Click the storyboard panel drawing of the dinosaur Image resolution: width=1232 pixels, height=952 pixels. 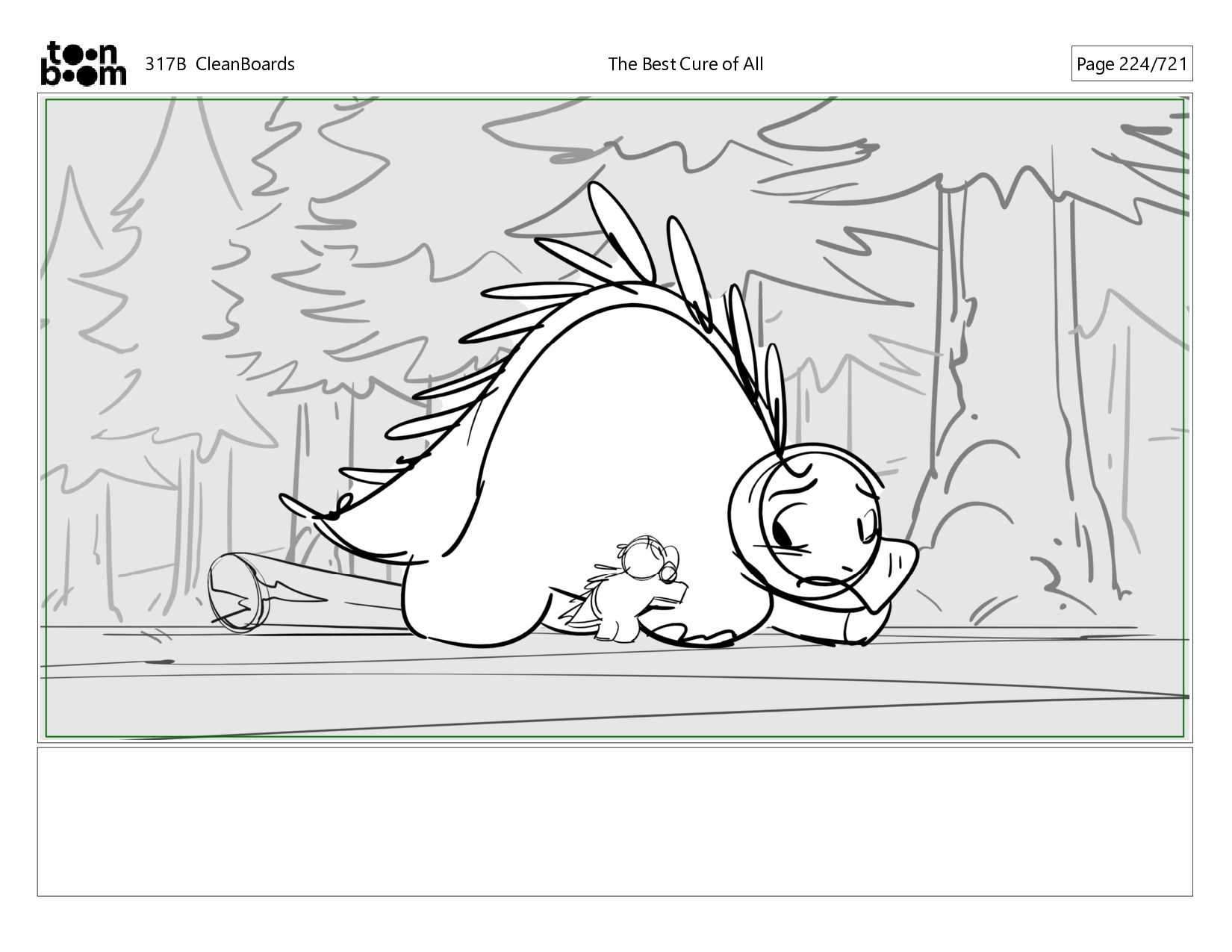click(x=615, y=418)
